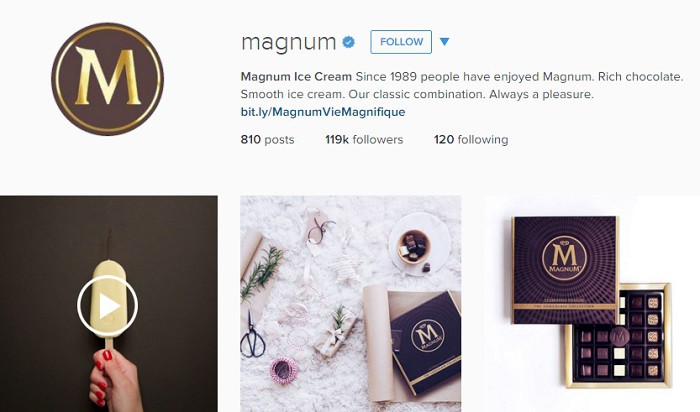Open the 810 posts count
Screen dimensions: 700x412
pyautogui.click(x=267, y=140)
